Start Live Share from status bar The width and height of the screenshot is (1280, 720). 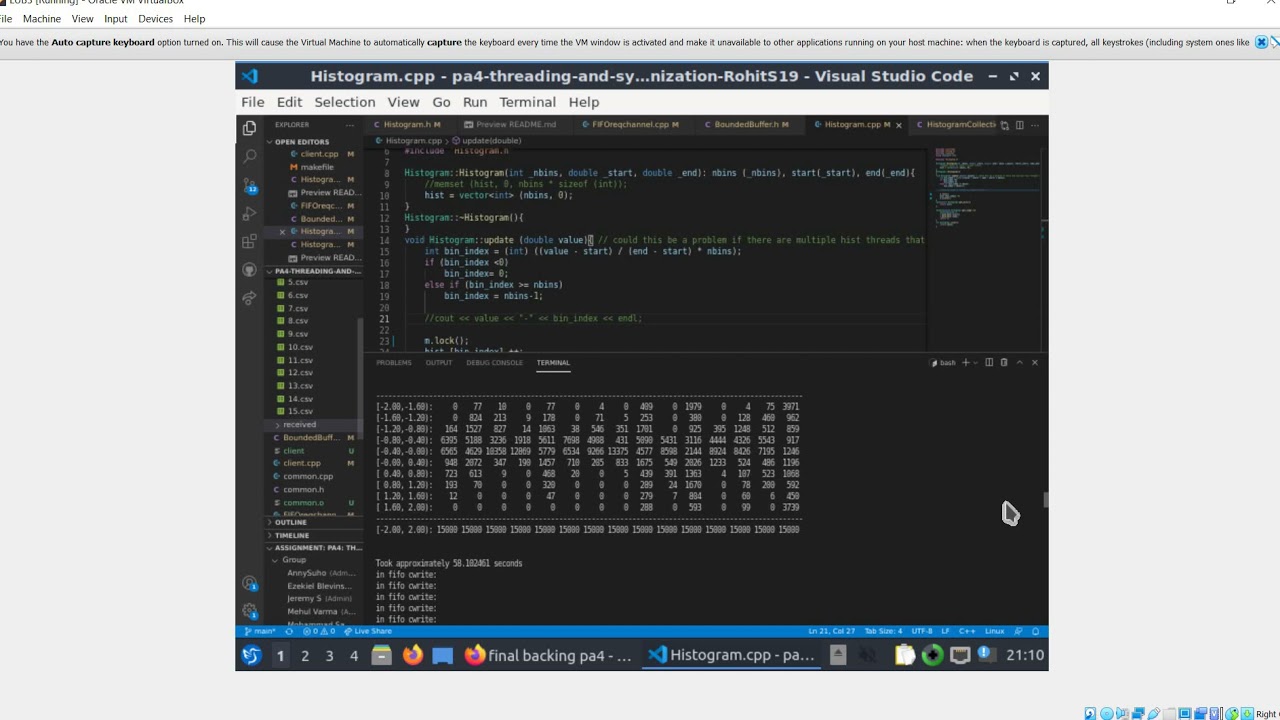[369, 631]
